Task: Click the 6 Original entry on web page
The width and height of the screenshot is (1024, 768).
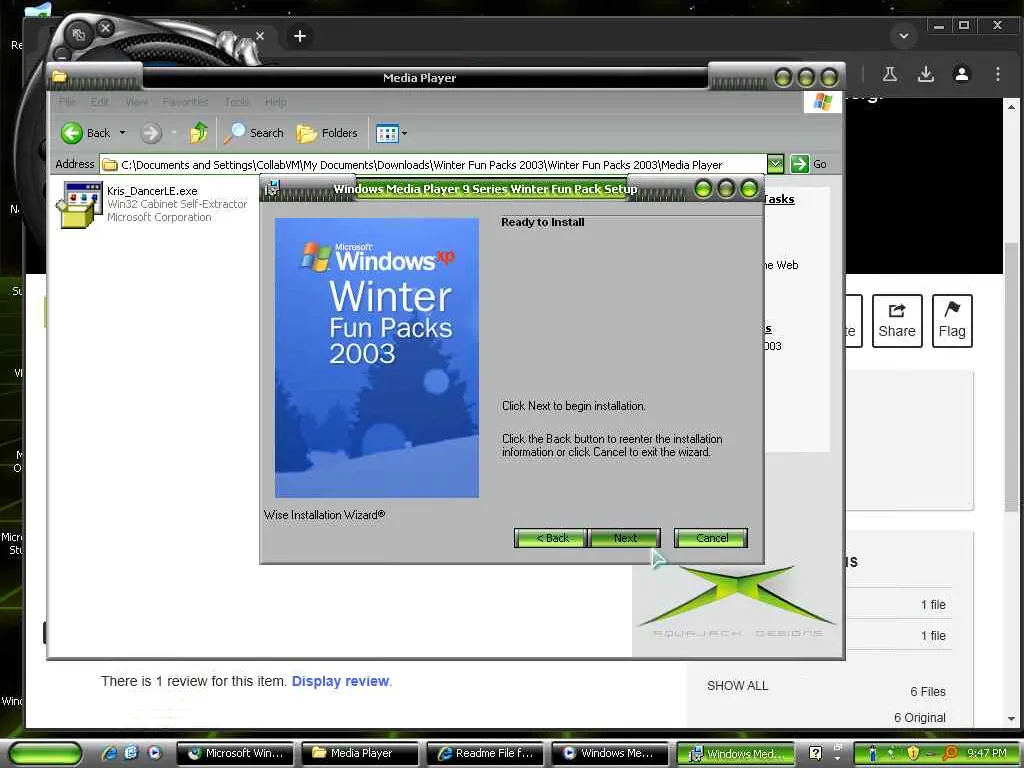Action: [x=920, y=718]
